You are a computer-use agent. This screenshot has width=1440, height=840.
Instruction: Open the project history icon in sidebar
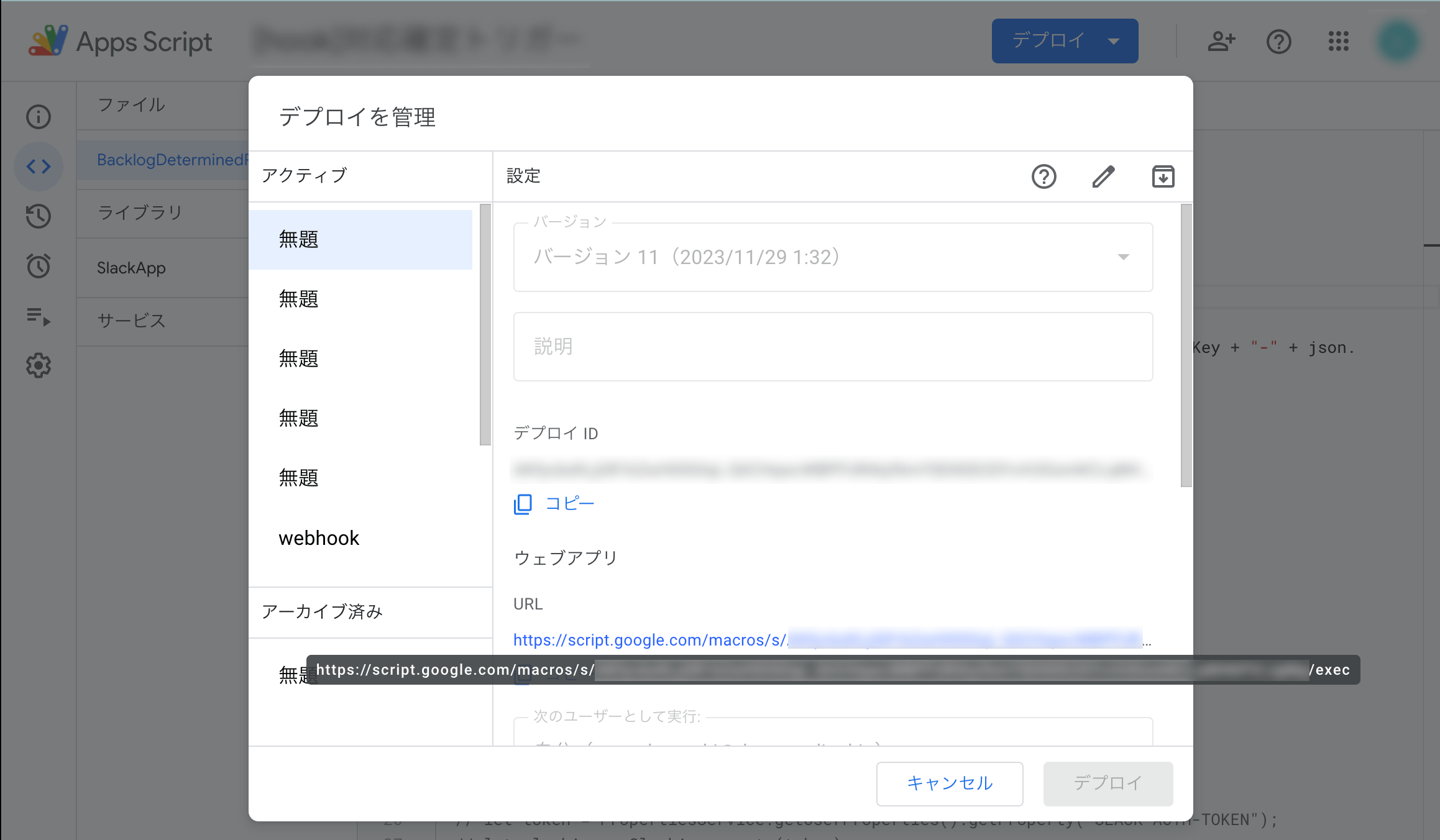point(39,216)
